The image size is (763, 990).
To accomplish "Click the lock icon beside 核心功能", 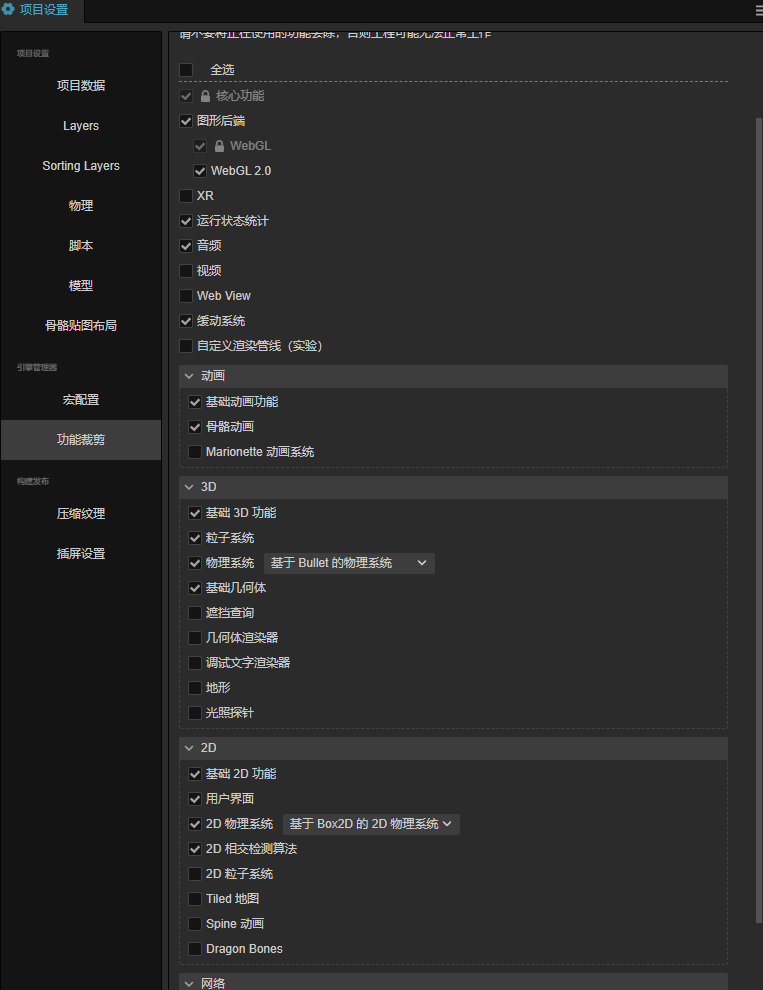I will point(205,96).
